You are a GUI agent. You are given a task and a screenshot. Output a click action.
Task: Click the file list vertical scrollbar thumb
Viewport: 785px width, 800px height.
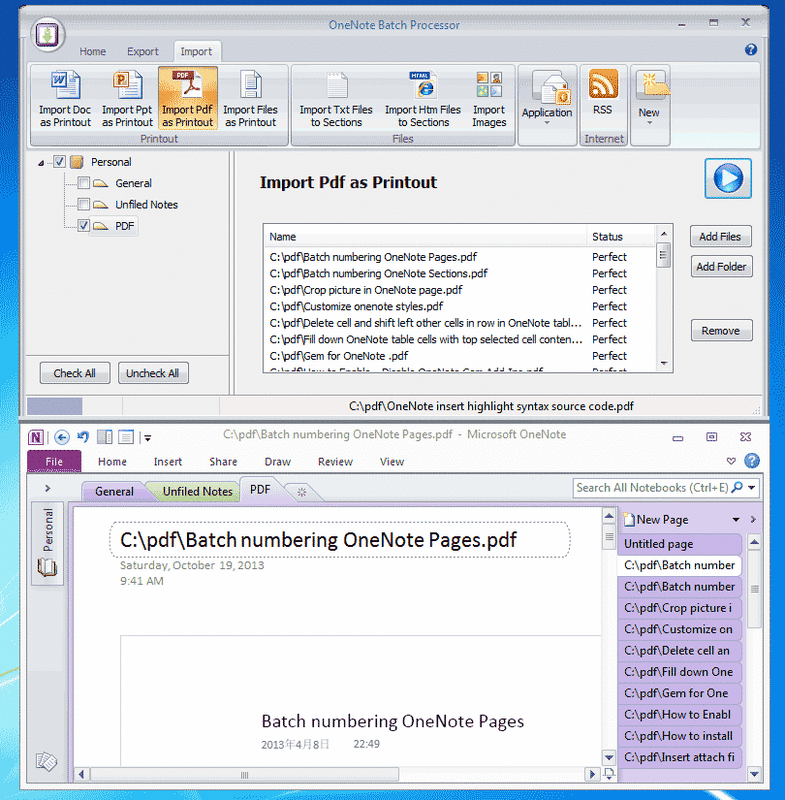pos(663,255)
